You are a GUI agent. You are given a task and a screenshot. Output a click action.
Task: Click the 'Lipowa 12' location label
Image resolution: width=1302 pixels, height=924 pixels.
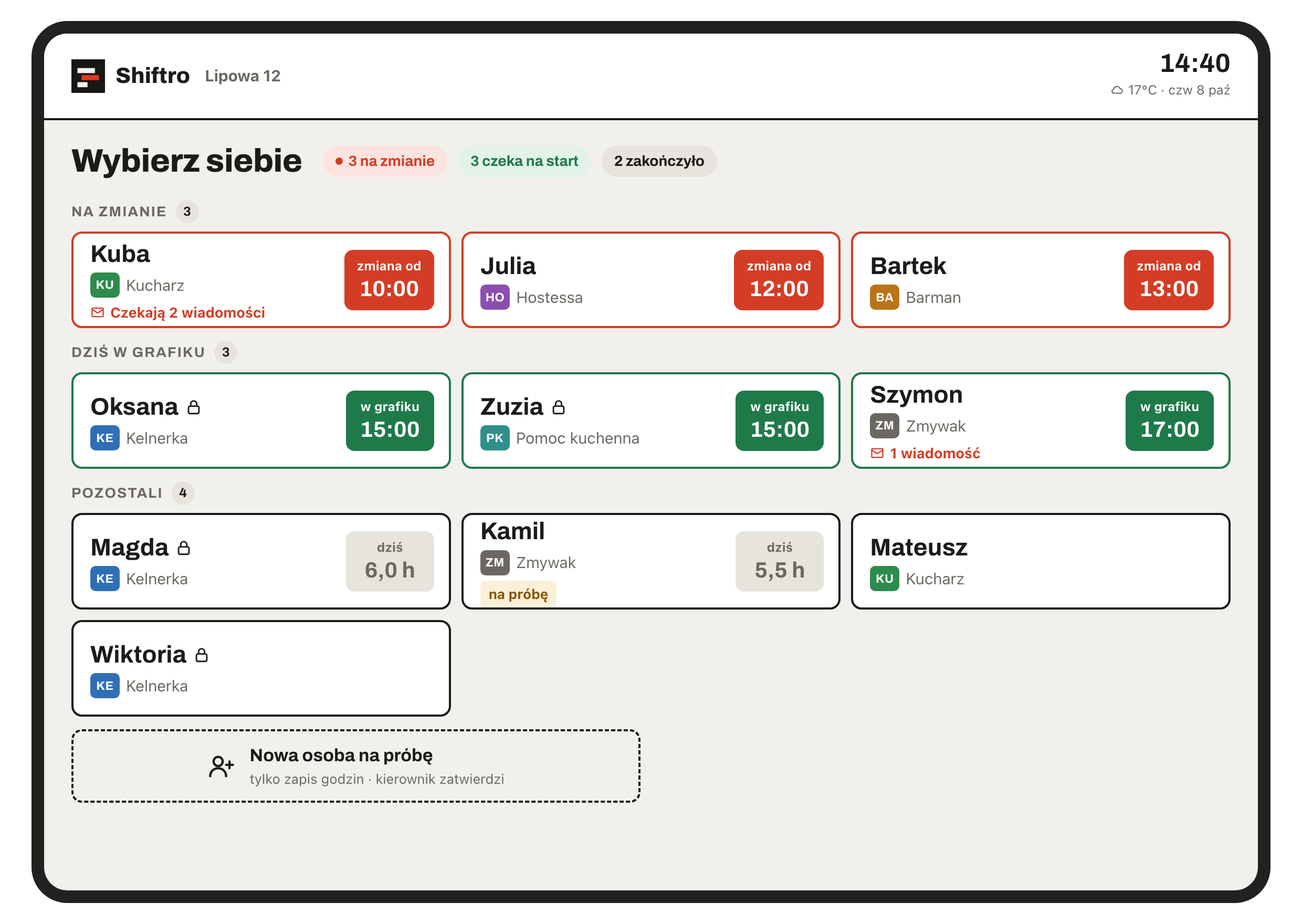pos(243,76)
